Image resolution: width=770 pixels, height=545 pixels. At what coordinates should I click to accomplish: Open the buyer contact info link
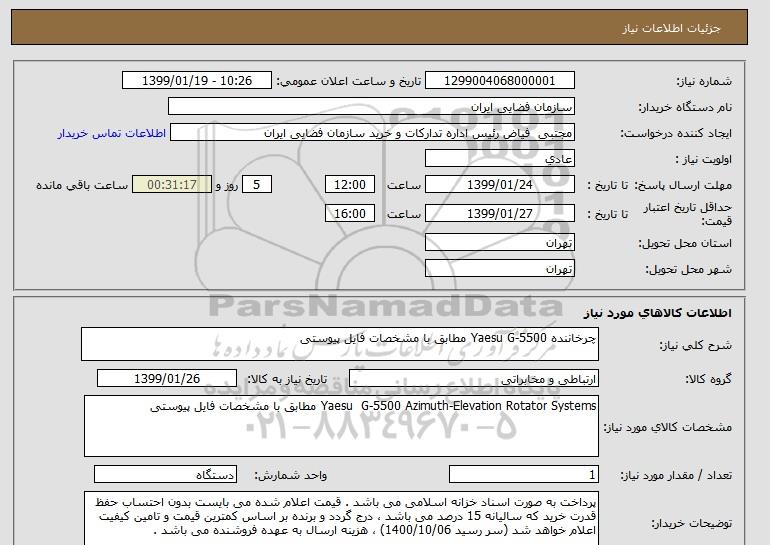tap(111, 134)
